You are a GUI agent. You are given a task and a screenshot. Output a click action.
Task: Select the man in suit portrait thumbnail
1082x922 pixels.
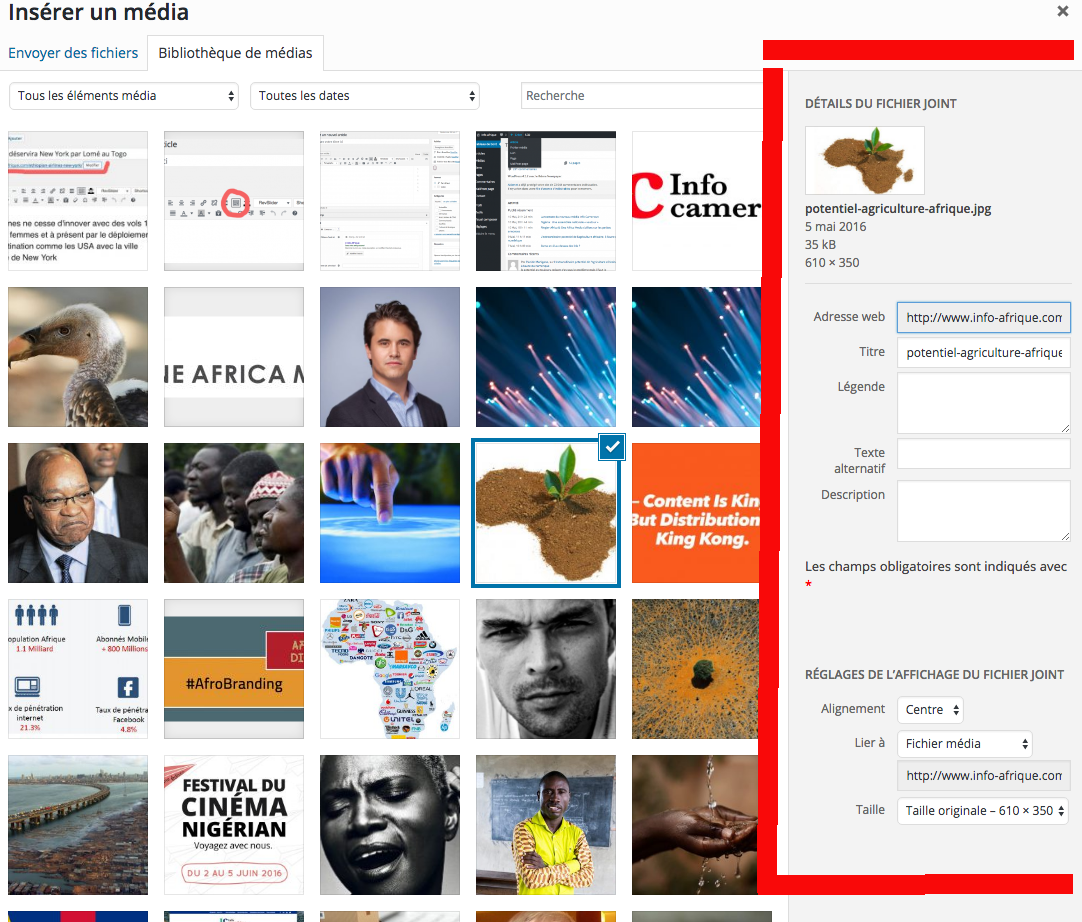coord(390,357)
